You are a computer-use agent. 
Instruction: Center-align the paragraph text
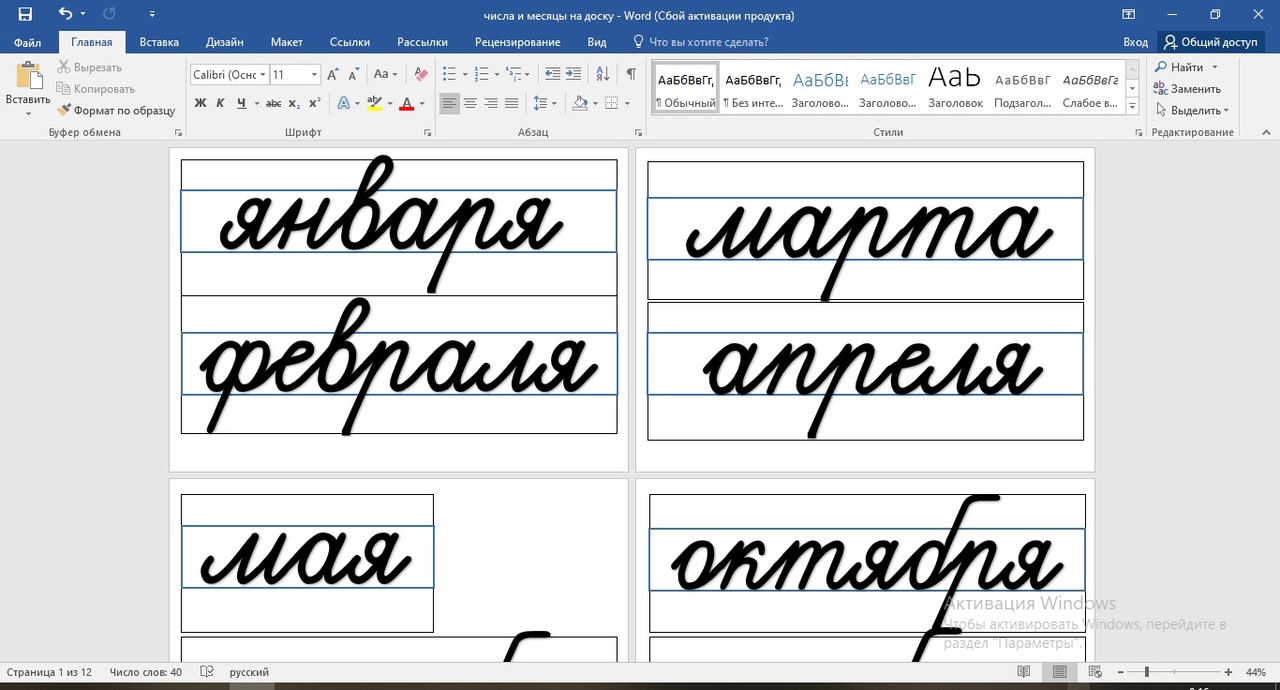[471, 103]
